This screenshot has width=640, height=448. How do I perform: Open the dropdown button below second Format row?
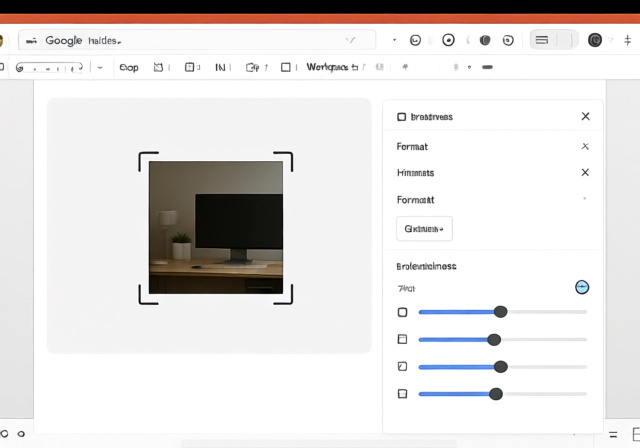(424, 229)
